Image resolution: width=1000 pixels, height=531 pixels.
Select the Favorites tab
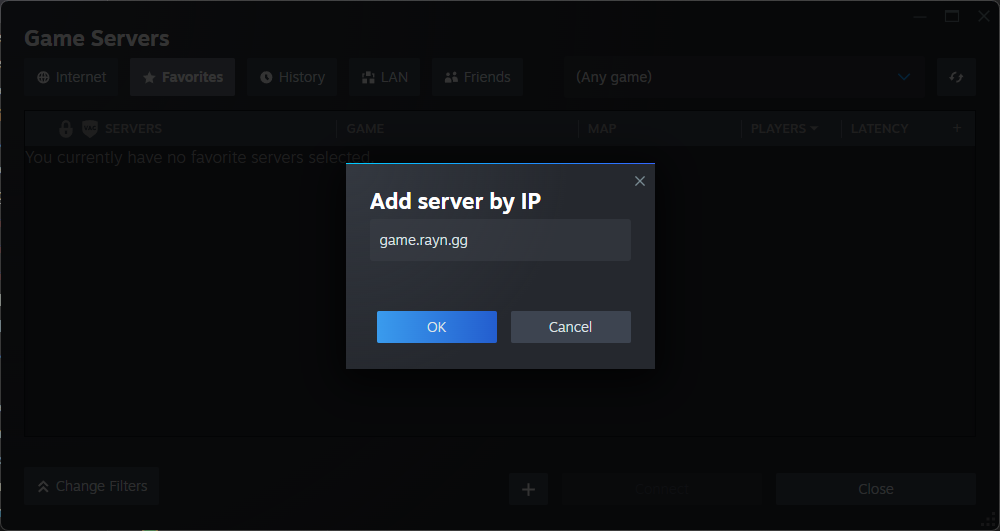(x=182, y=77)
